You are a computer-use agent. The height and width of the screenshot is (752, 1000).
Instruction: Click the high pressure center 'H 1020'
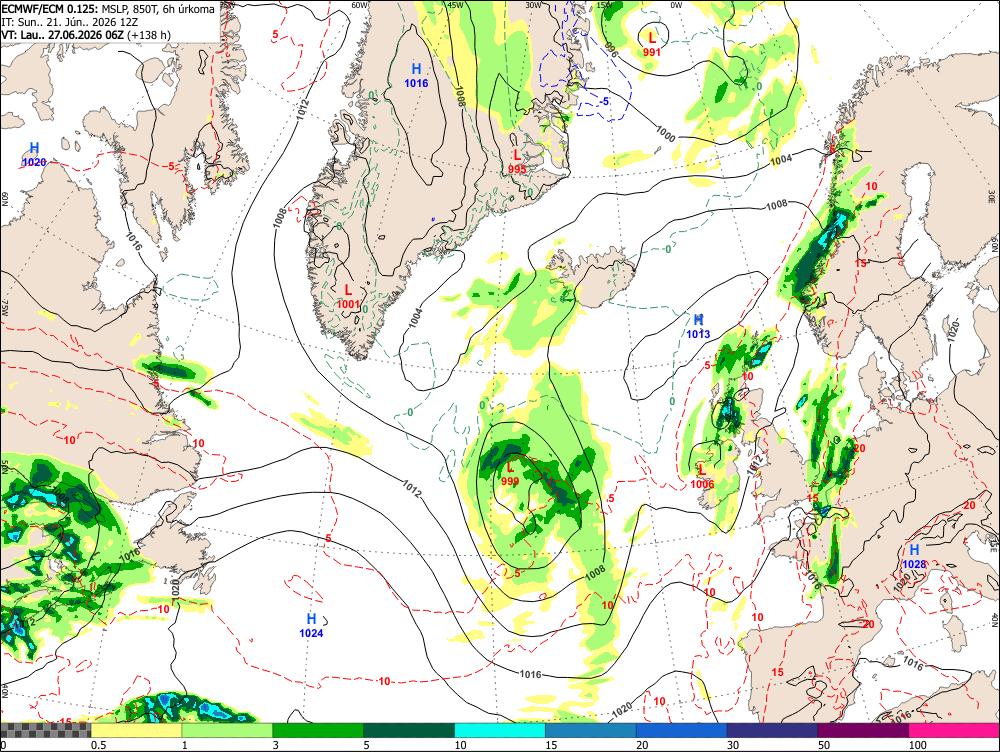click(34, 155)
